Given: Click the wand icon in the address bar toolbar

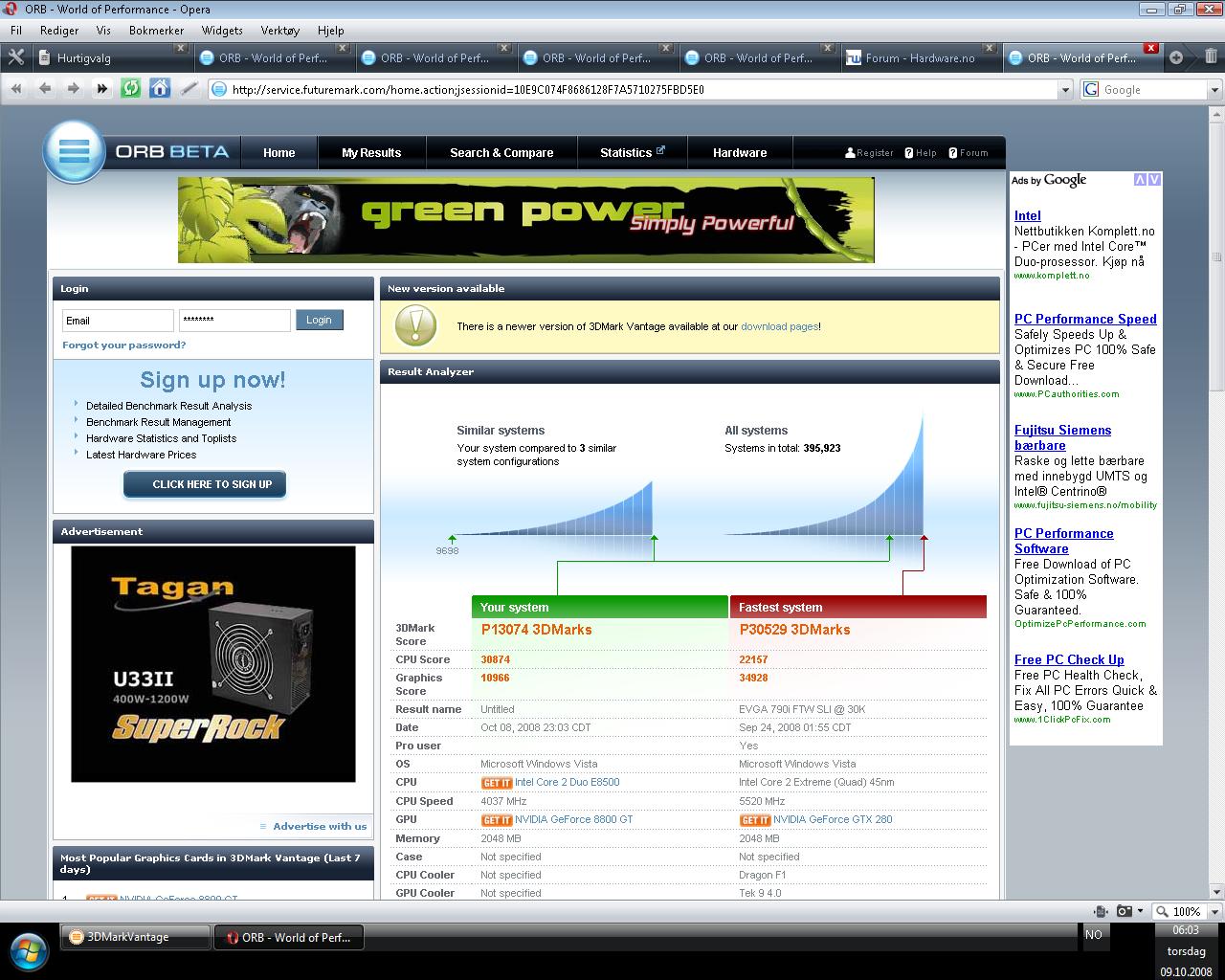Looking at the screenshot, I should coord(189,89).
